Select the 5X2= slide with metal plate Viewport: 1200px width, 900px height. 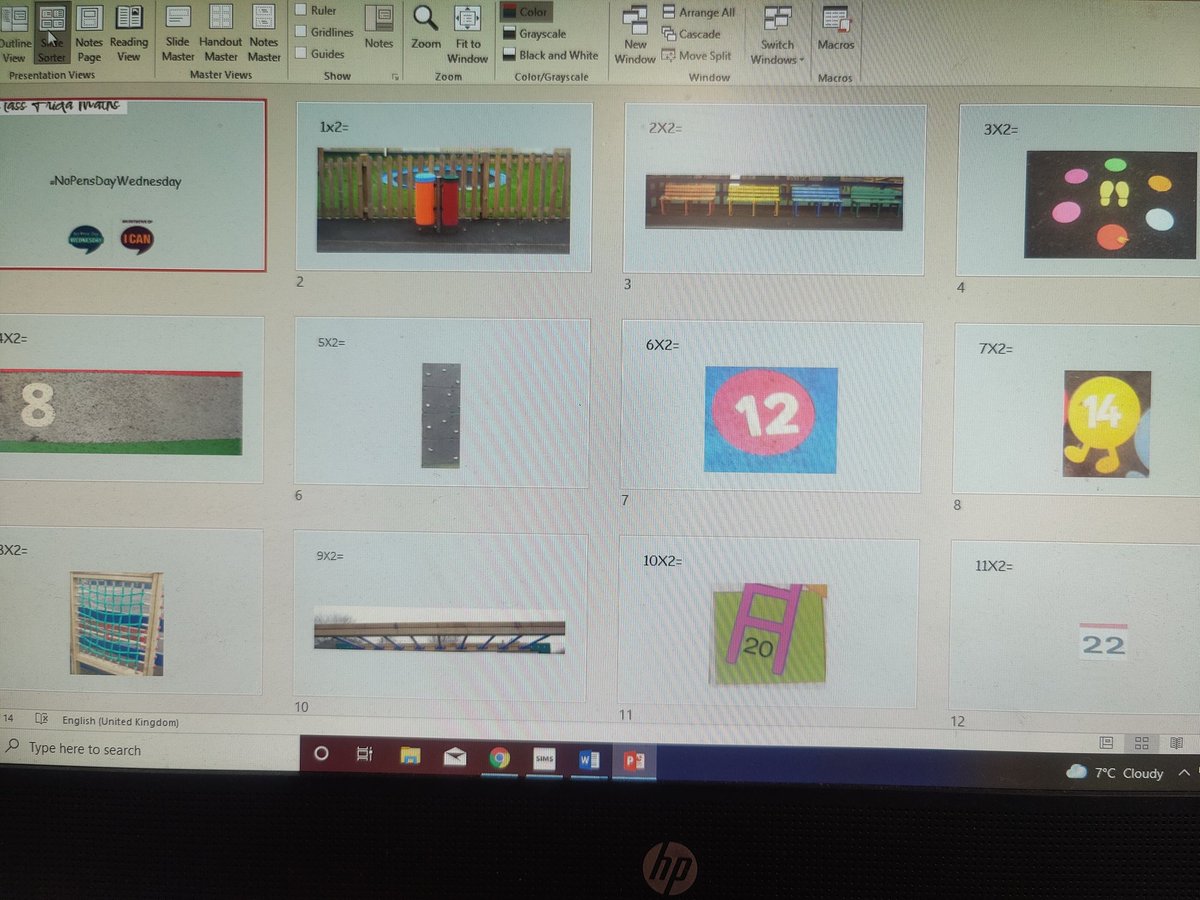coord(442,402)
